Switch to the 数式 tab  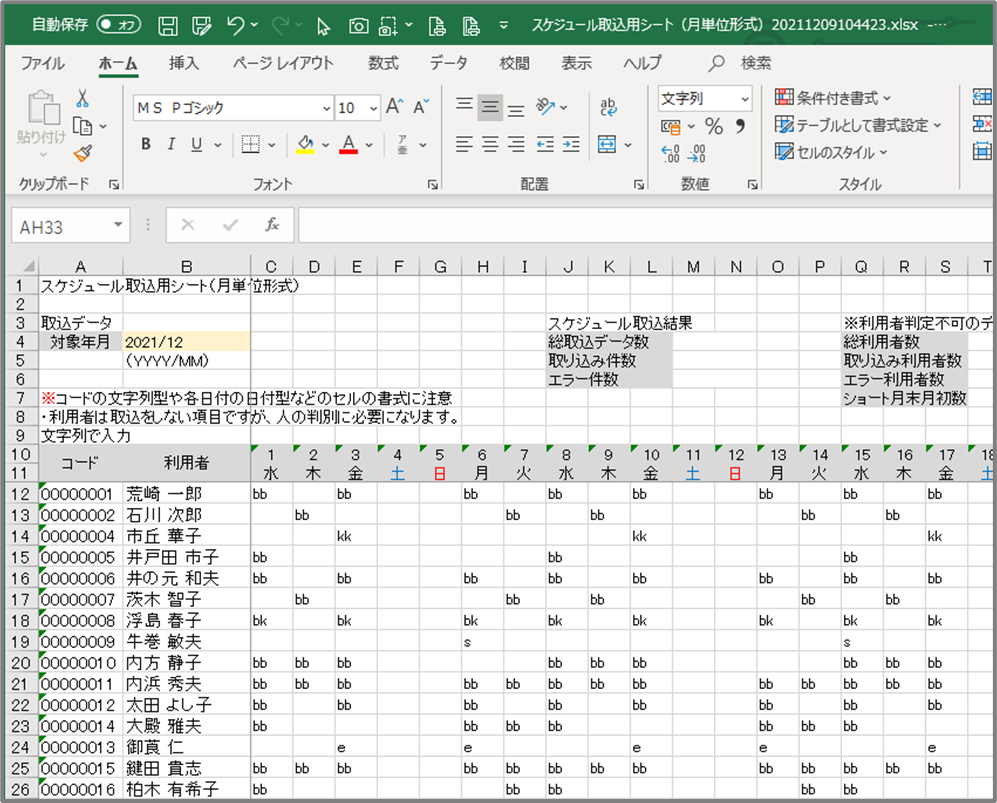(383, 63)
